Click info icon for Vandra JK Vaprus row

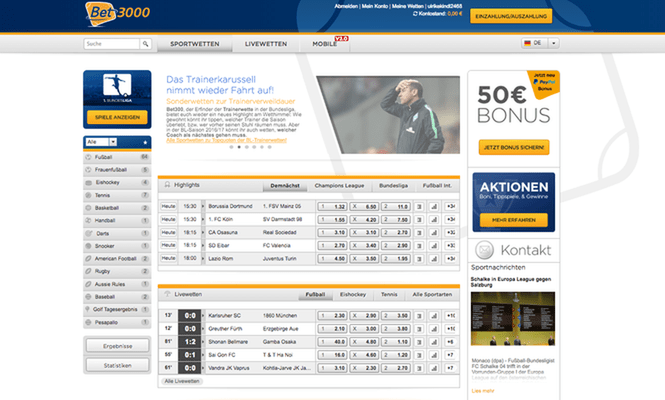419,368
